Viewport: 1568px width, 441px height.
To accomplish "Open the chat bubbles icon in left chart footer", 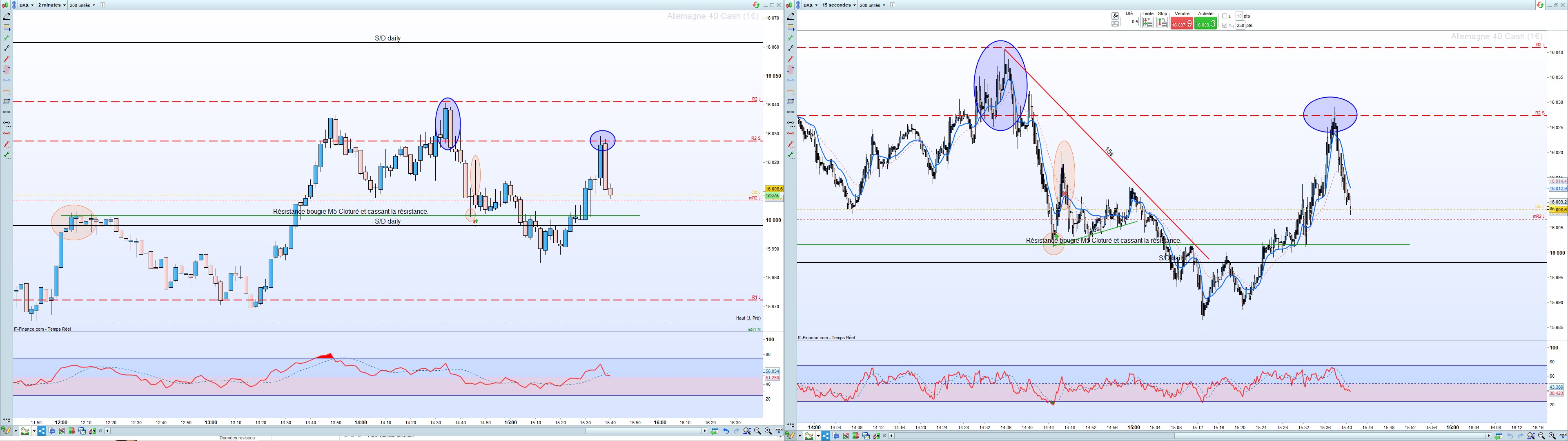I will pyautogui.click(x=52, y=431).
